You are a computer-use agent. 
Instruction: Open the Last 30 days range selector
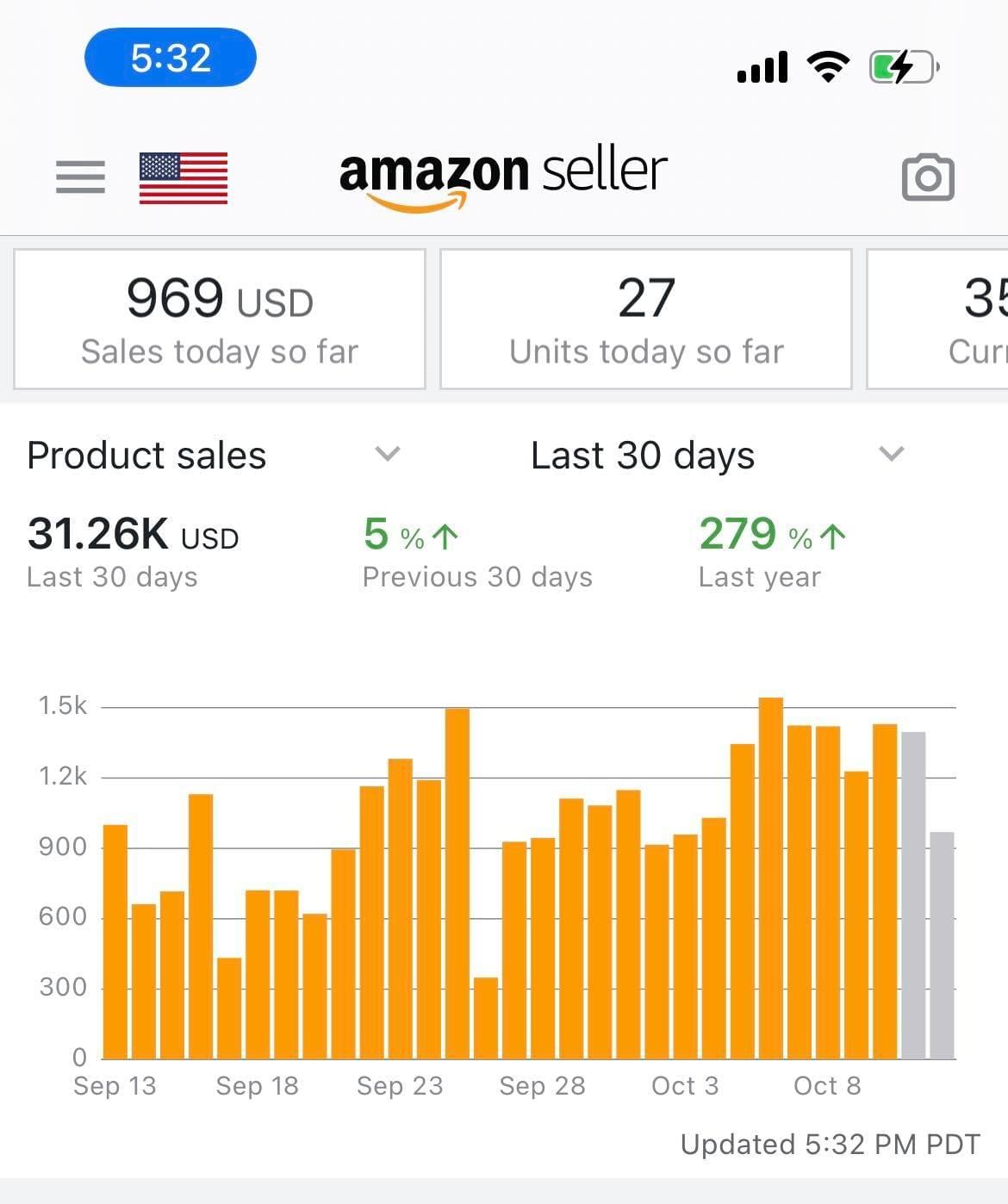pos(643,456)
